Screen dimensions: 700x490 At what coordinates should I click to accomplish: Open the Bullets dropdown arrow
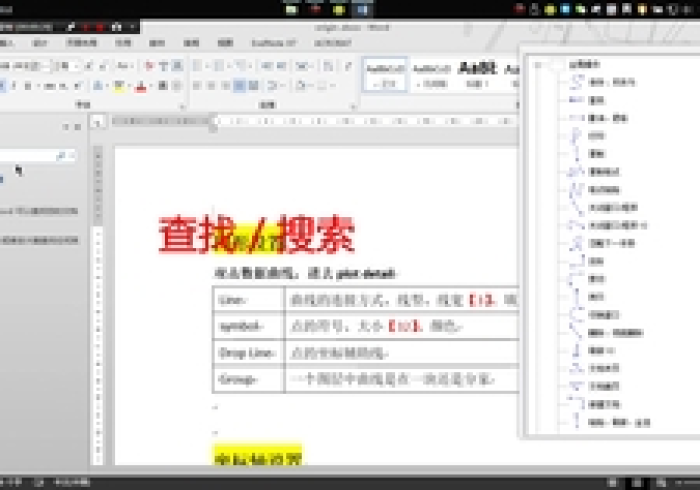point(207,66)
